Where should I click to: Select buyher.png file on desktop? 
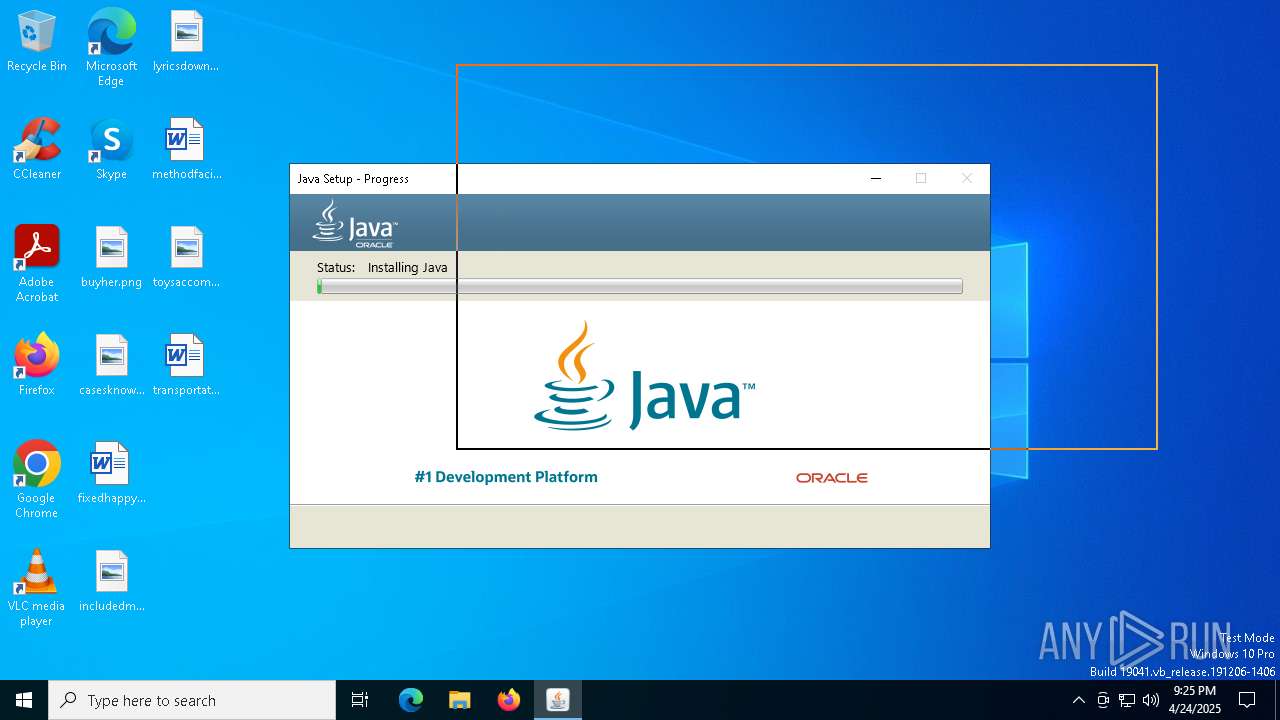[x=111, y=258]
